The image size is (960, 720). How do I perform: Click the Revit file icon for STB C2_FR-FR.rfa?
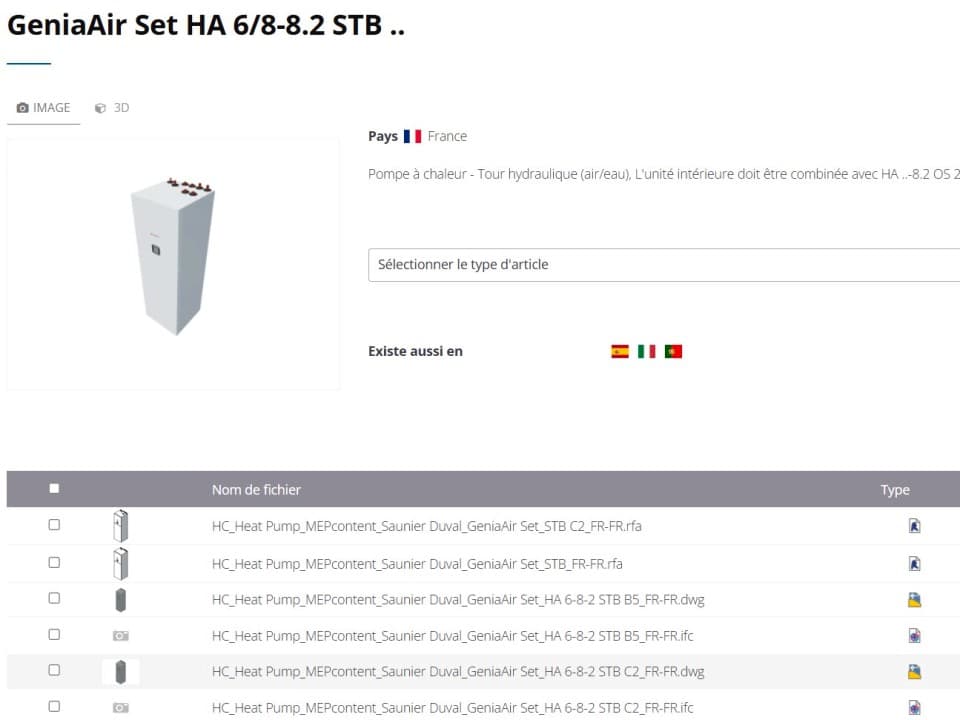[x=914, y=525]
